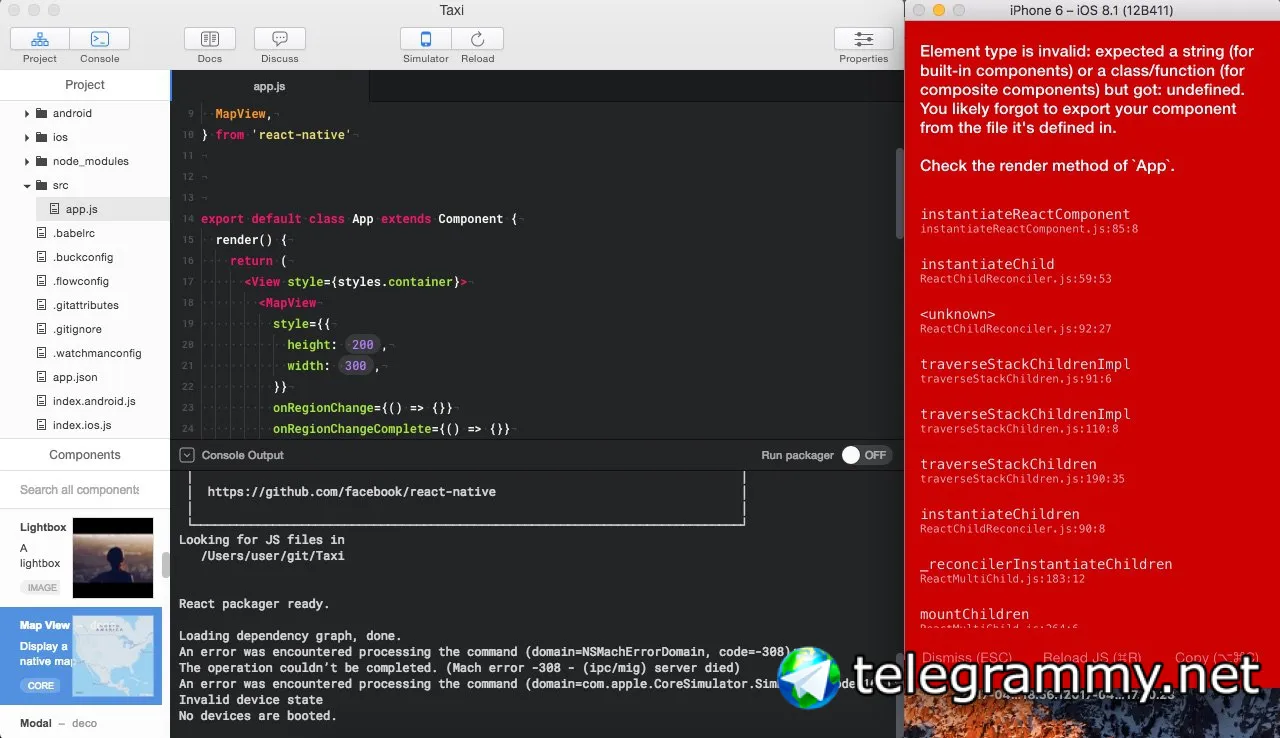Toggle the Run packager switch
The width and height of the screenshot is (1280, 738).
(x=866, y=455)
